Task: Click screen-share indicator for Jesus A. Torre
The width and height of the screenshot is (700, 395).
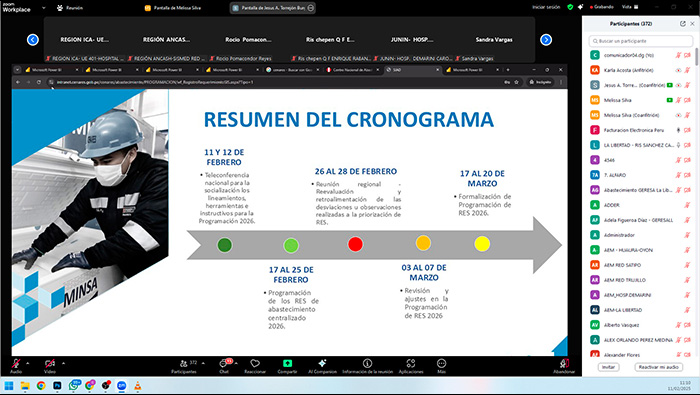Action: coord(670,85)
